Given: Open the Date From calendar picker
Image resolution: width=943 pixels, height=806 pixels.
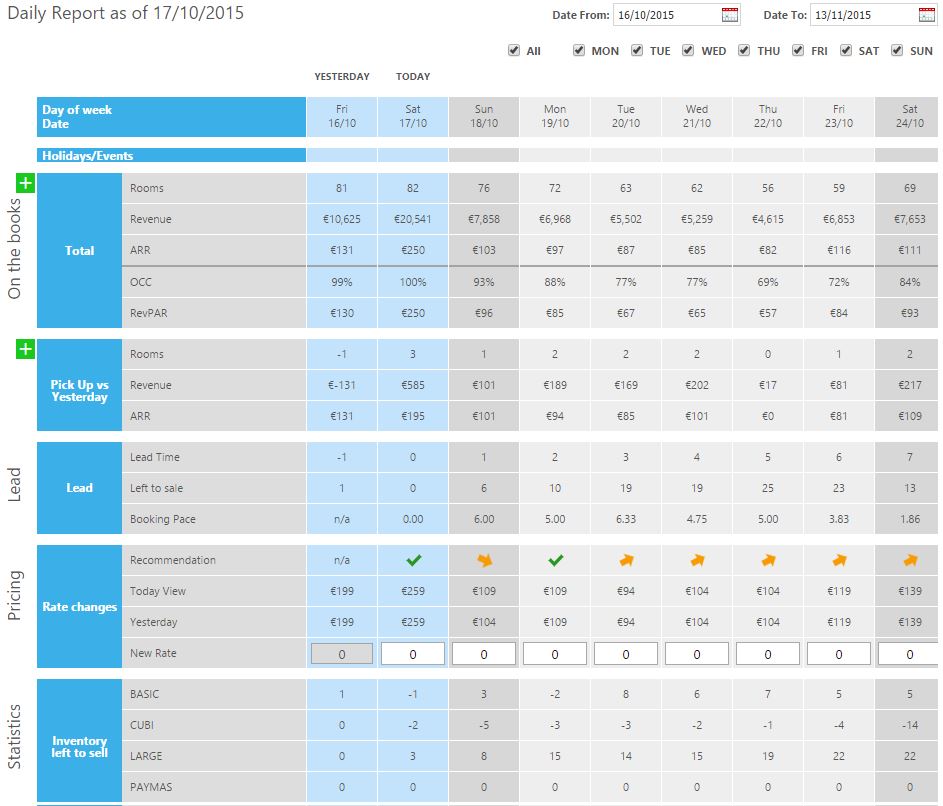Looking at the screenshot, I should (729, 15).
